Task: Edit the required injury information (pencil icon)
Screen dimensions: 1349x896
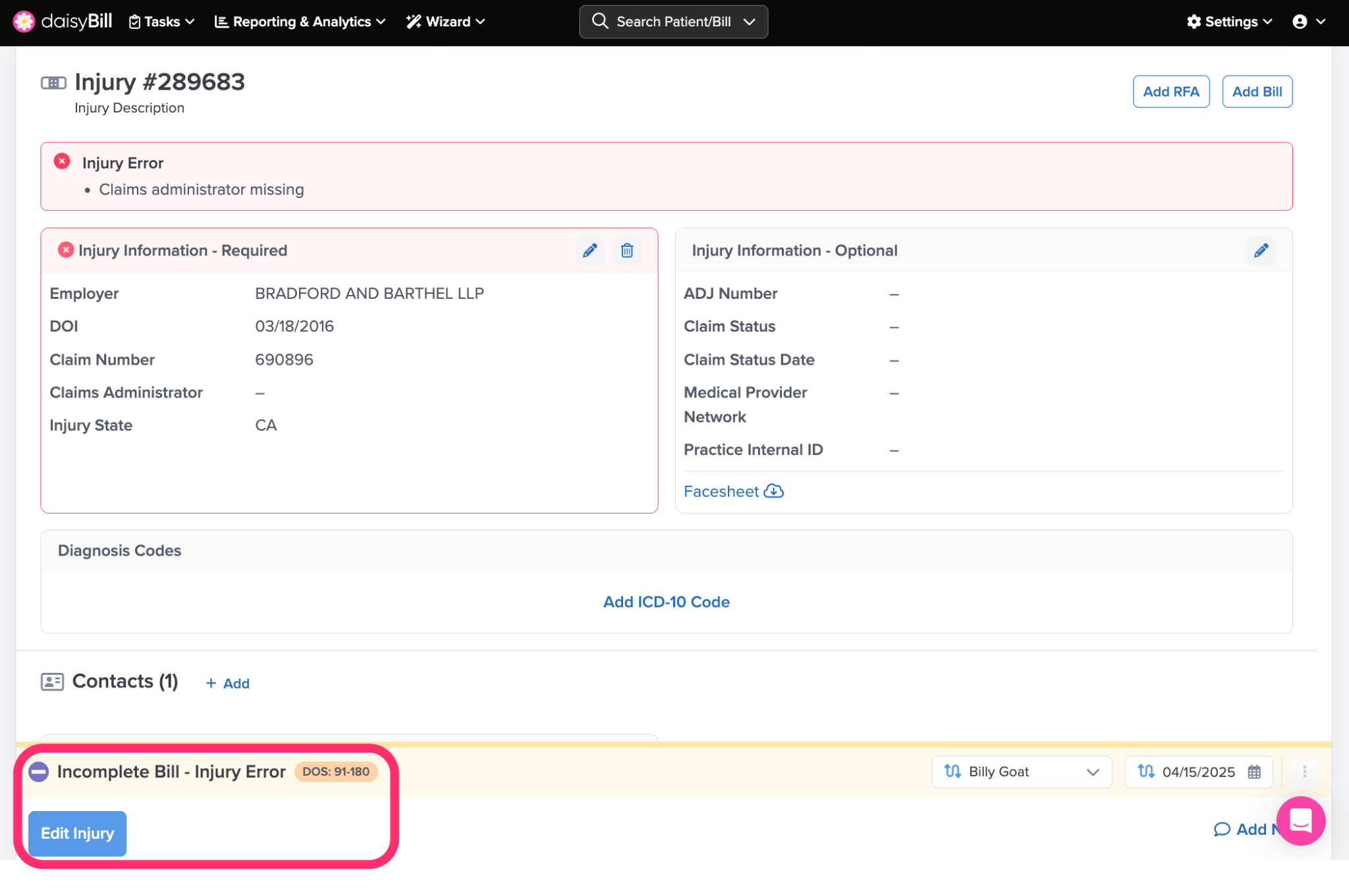Action: [590, 250]
